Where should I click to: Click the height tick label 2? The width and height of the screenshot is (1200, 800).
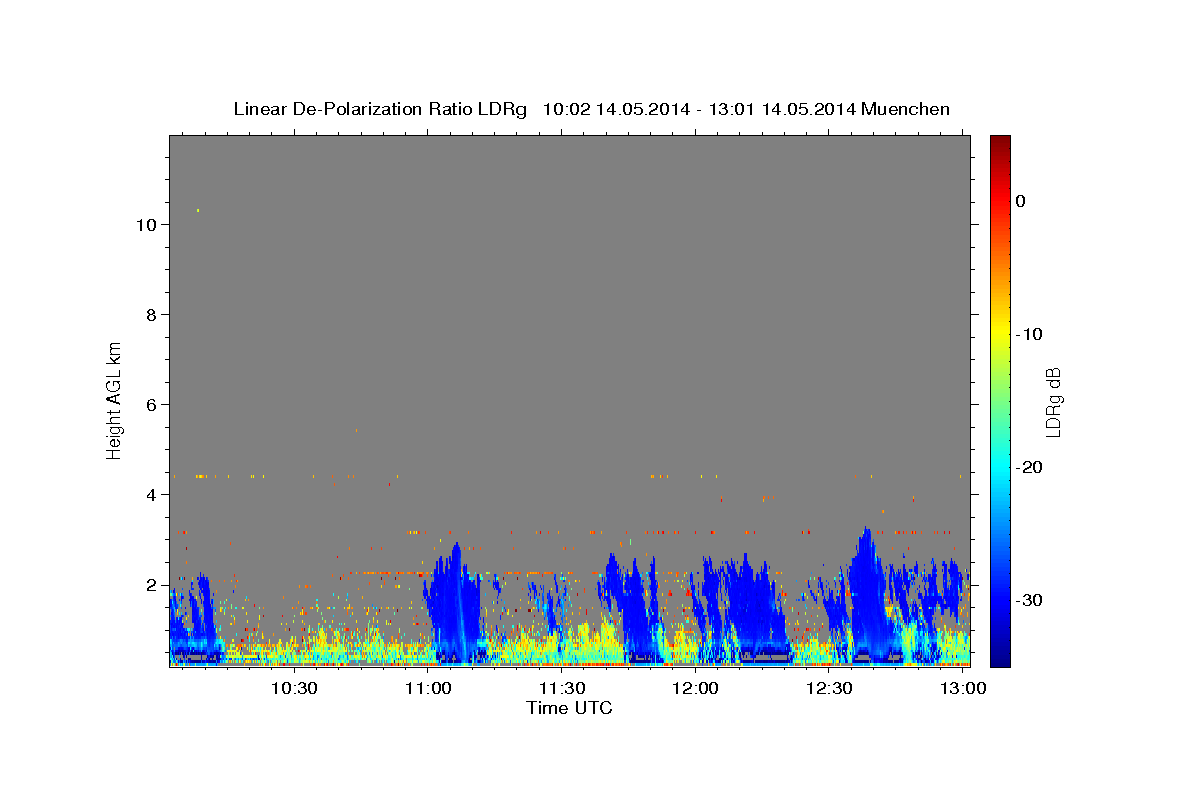(x=151, y=585)
